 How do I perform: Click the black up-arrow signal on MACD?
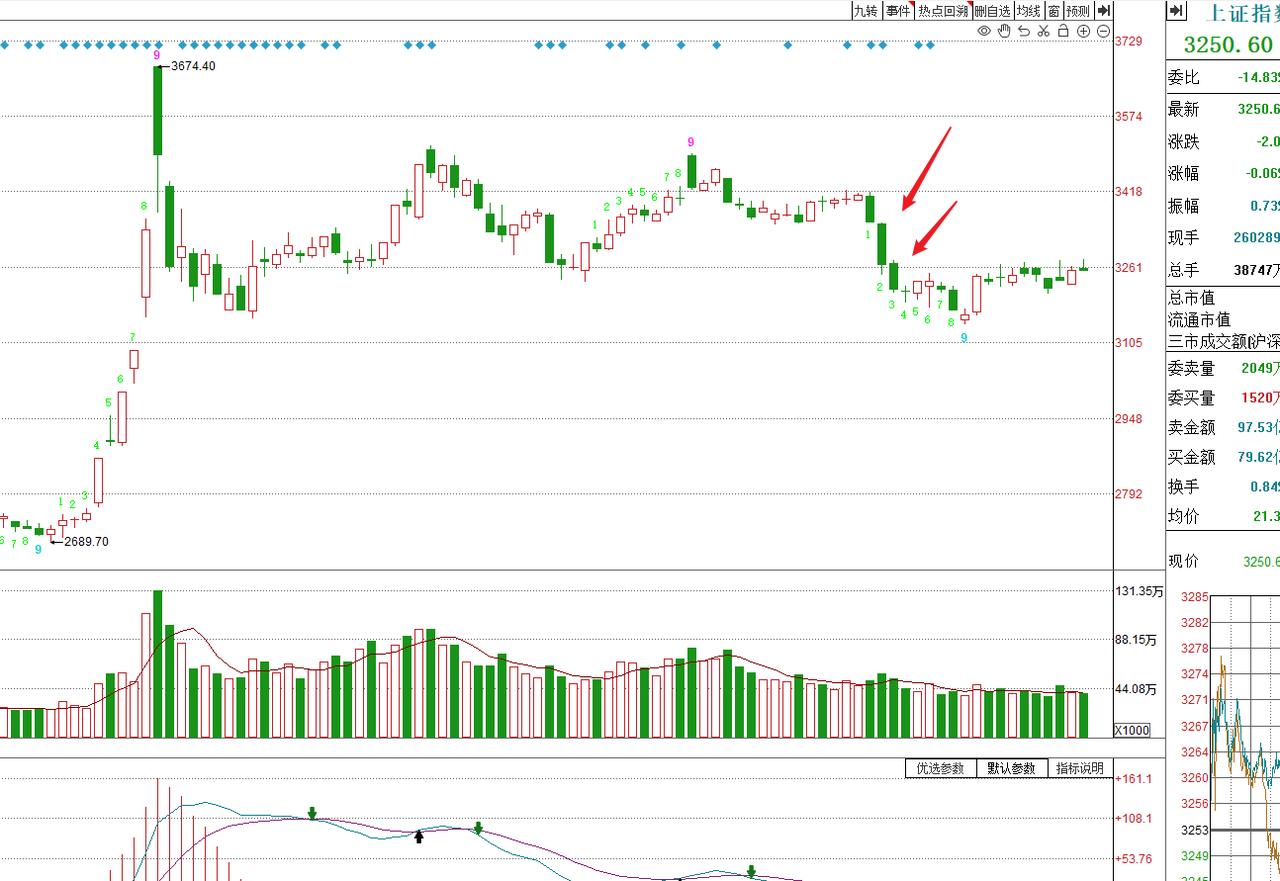coord(419,836)
